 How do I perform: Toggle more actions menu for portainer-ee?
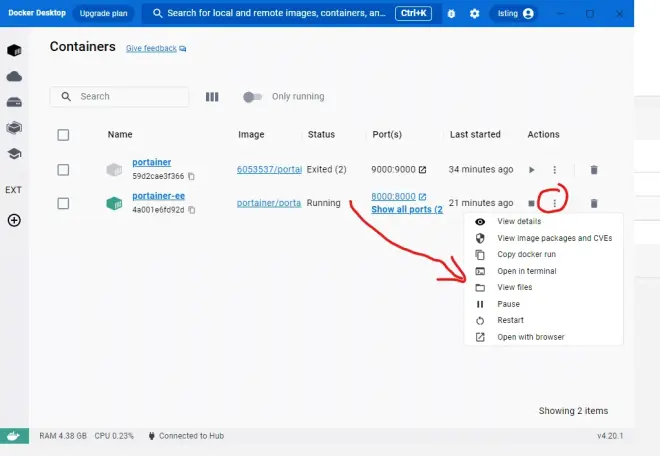coord(554,203)
